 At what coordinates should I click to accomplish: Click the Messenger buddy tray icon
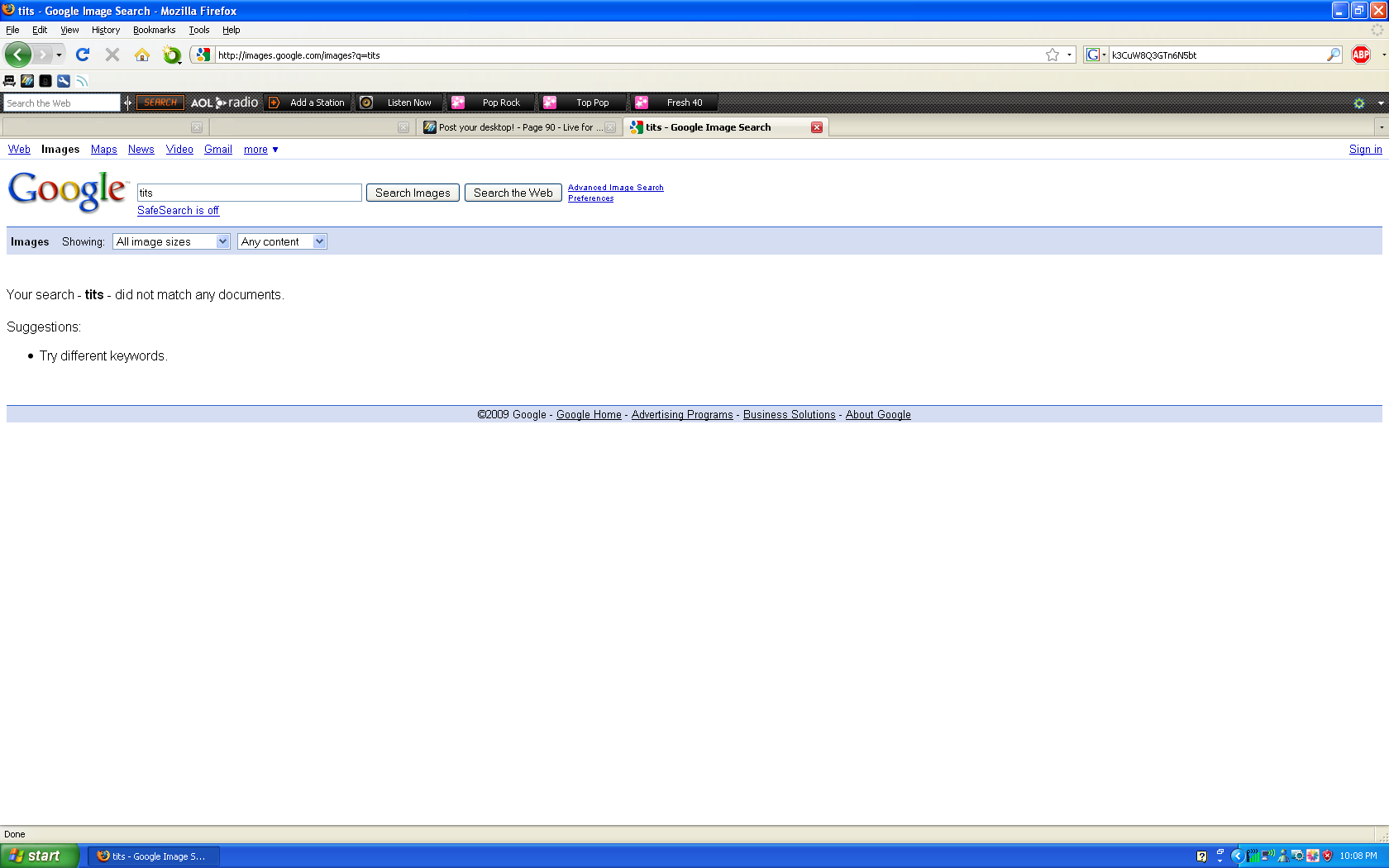(x=1283, y=856)
